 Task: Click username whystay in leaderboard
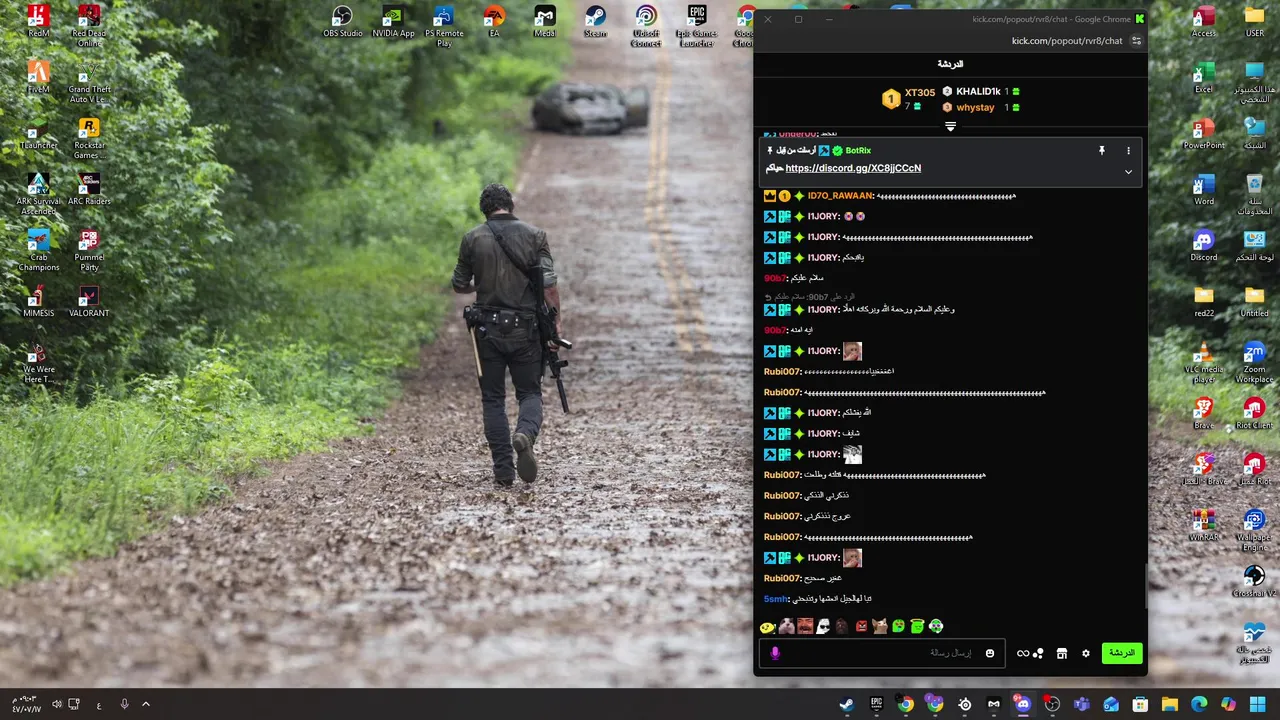click(975, 107)
